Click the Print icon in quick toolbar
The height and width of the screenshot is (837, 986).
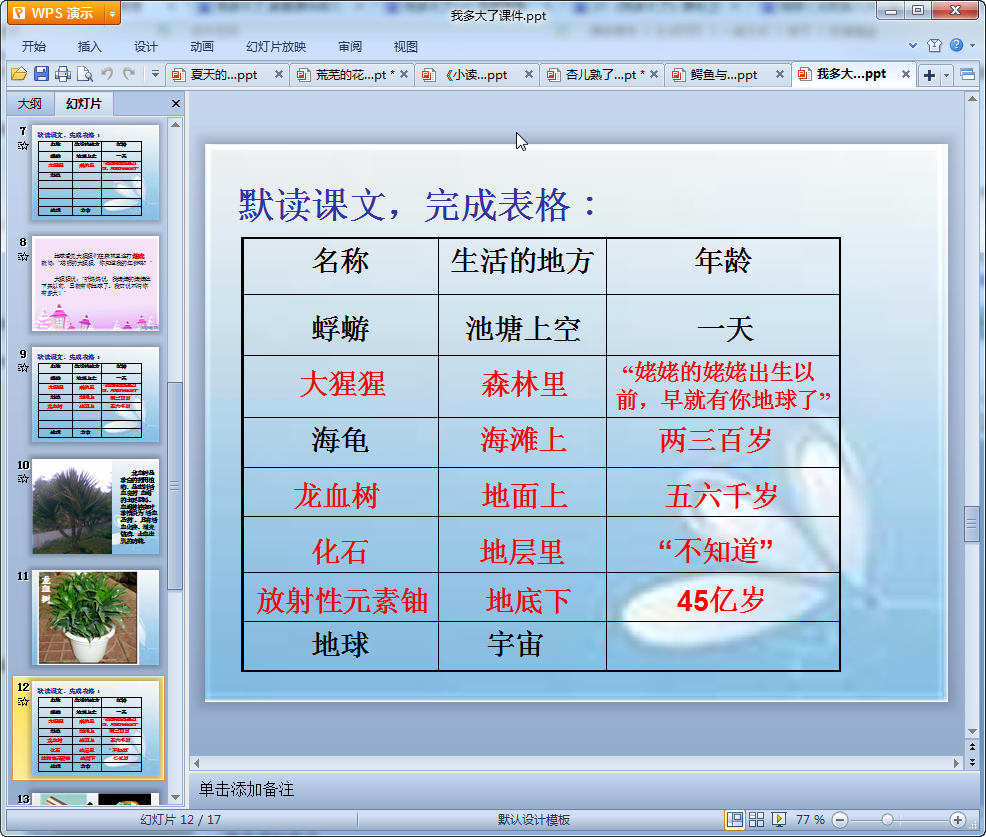coord(63,74)
